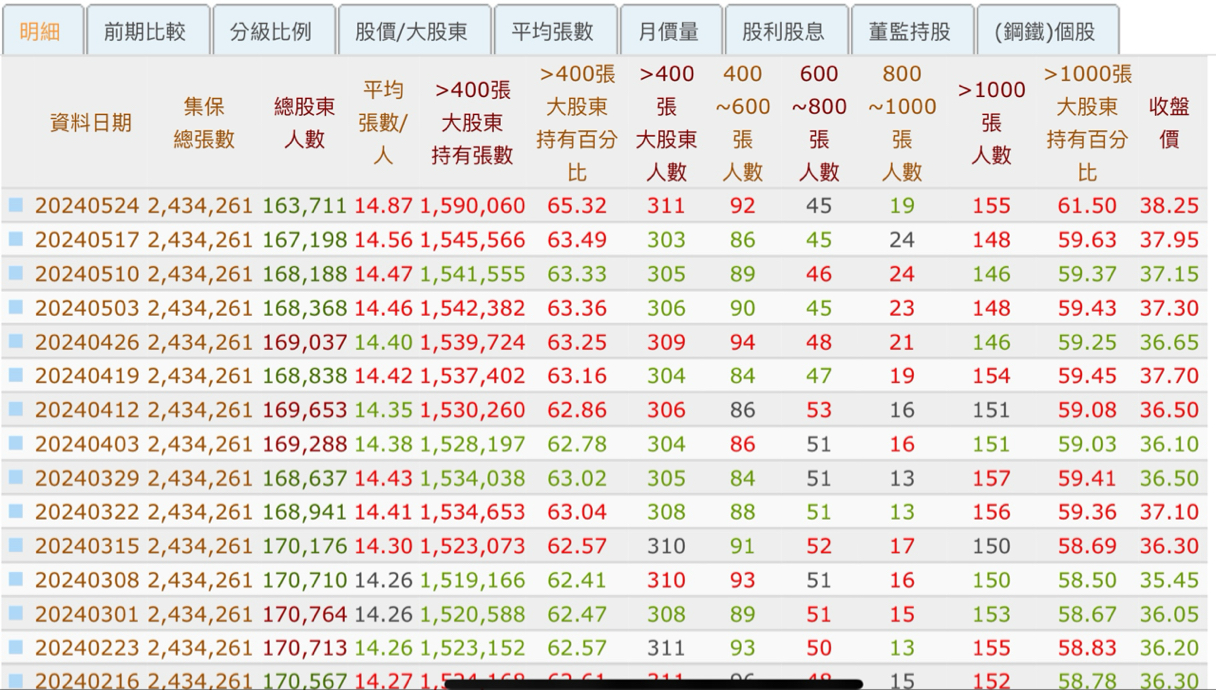Click the blue square icon beside 20240419
Screen dimensions: 1216x690
16,375
